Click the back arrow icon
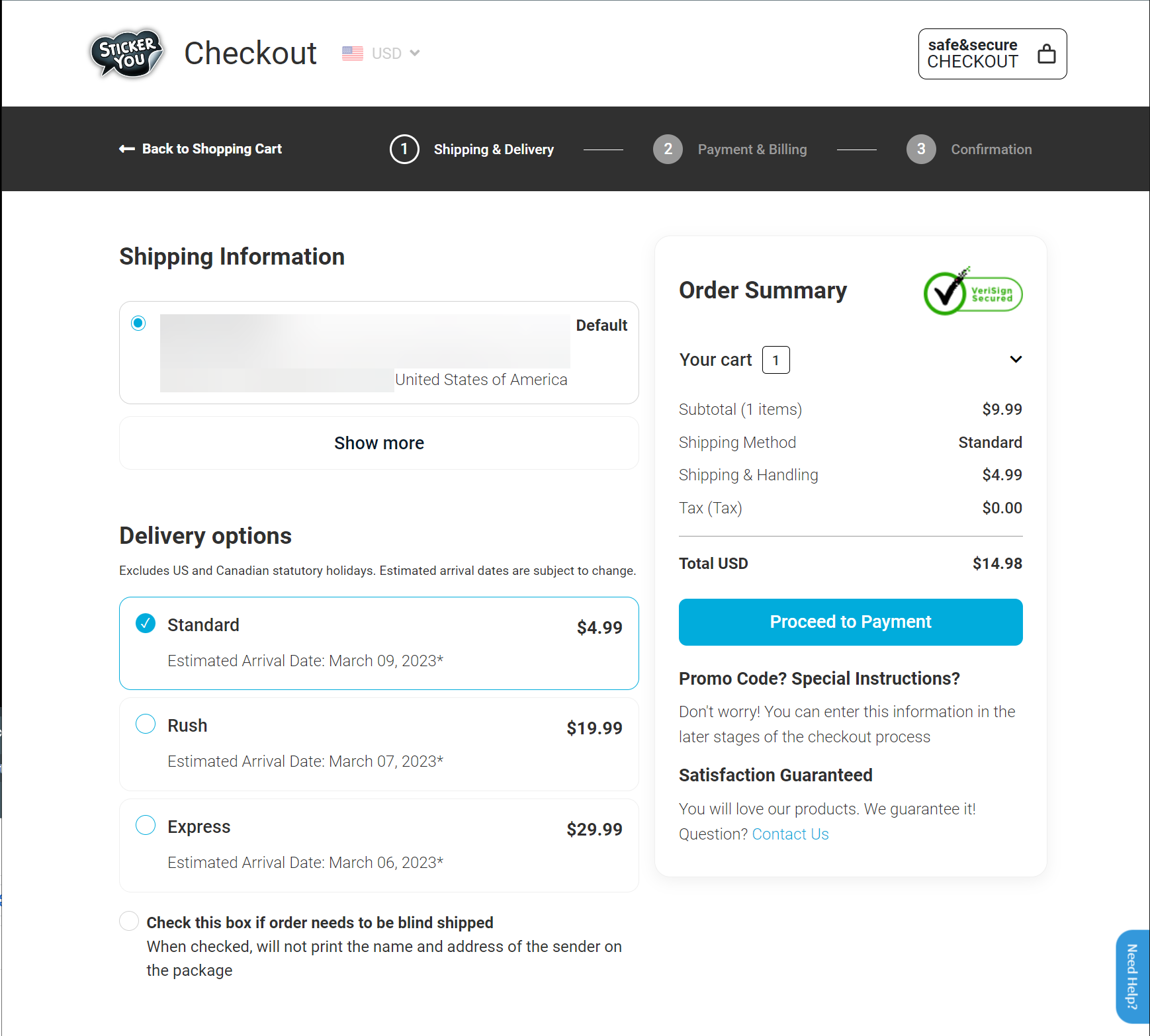 coord(126,149)
